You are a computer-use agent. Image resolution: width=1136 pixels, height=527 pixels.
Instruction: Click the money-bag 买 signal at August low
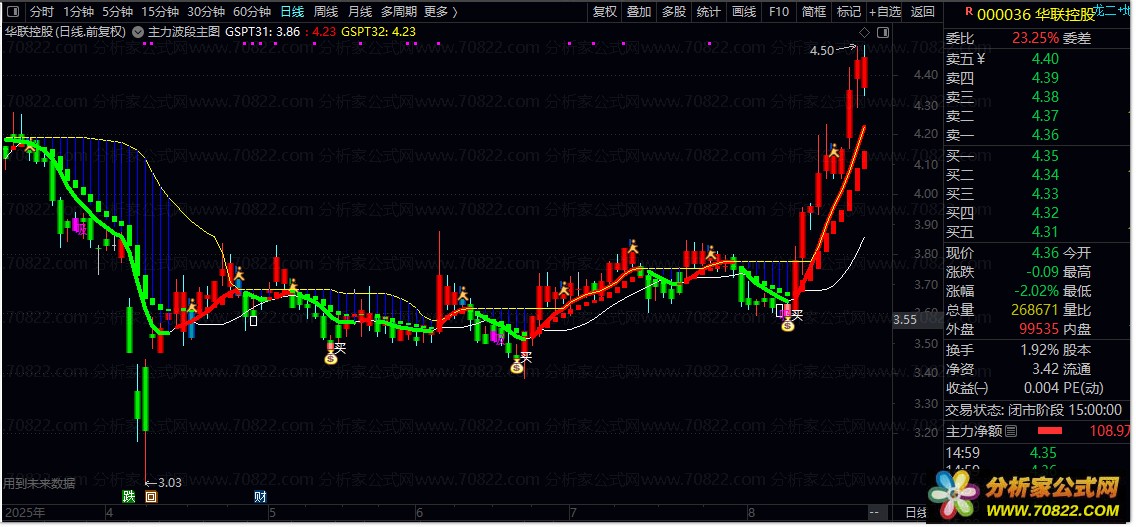click(788, 326)
